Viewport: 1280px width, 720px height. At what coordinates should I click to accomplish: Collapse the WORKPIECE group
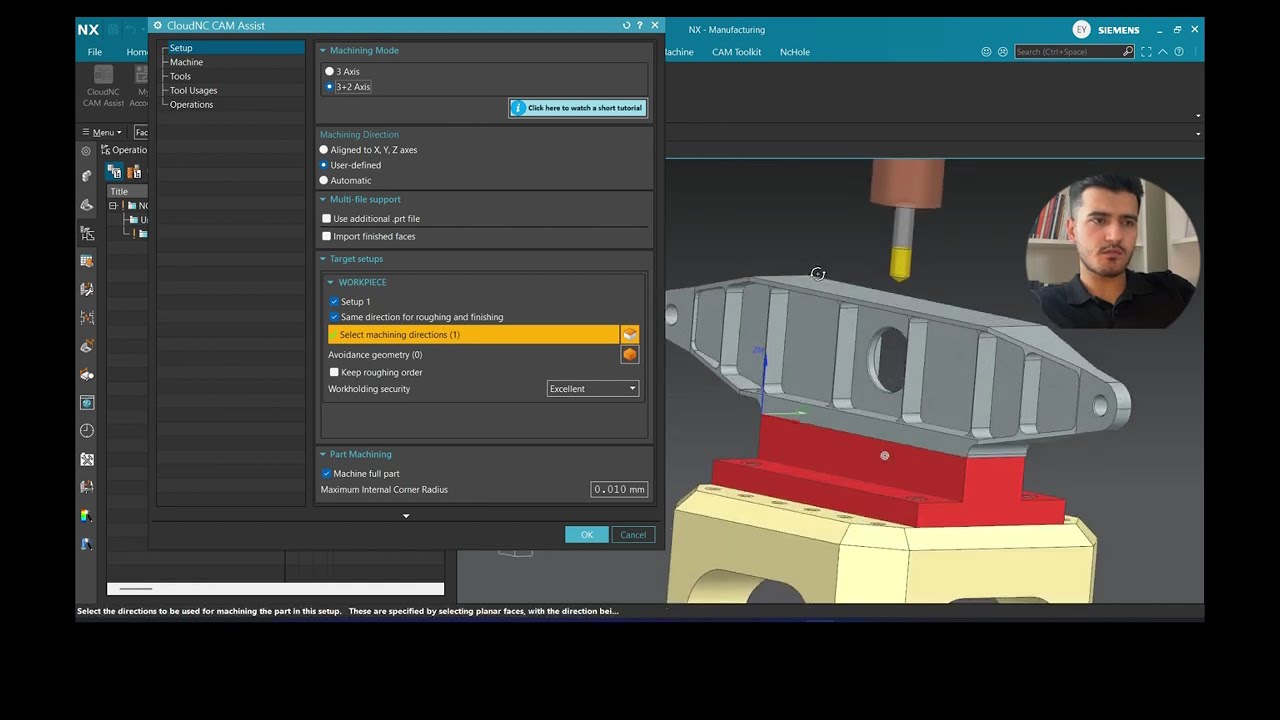pos(331,283)
